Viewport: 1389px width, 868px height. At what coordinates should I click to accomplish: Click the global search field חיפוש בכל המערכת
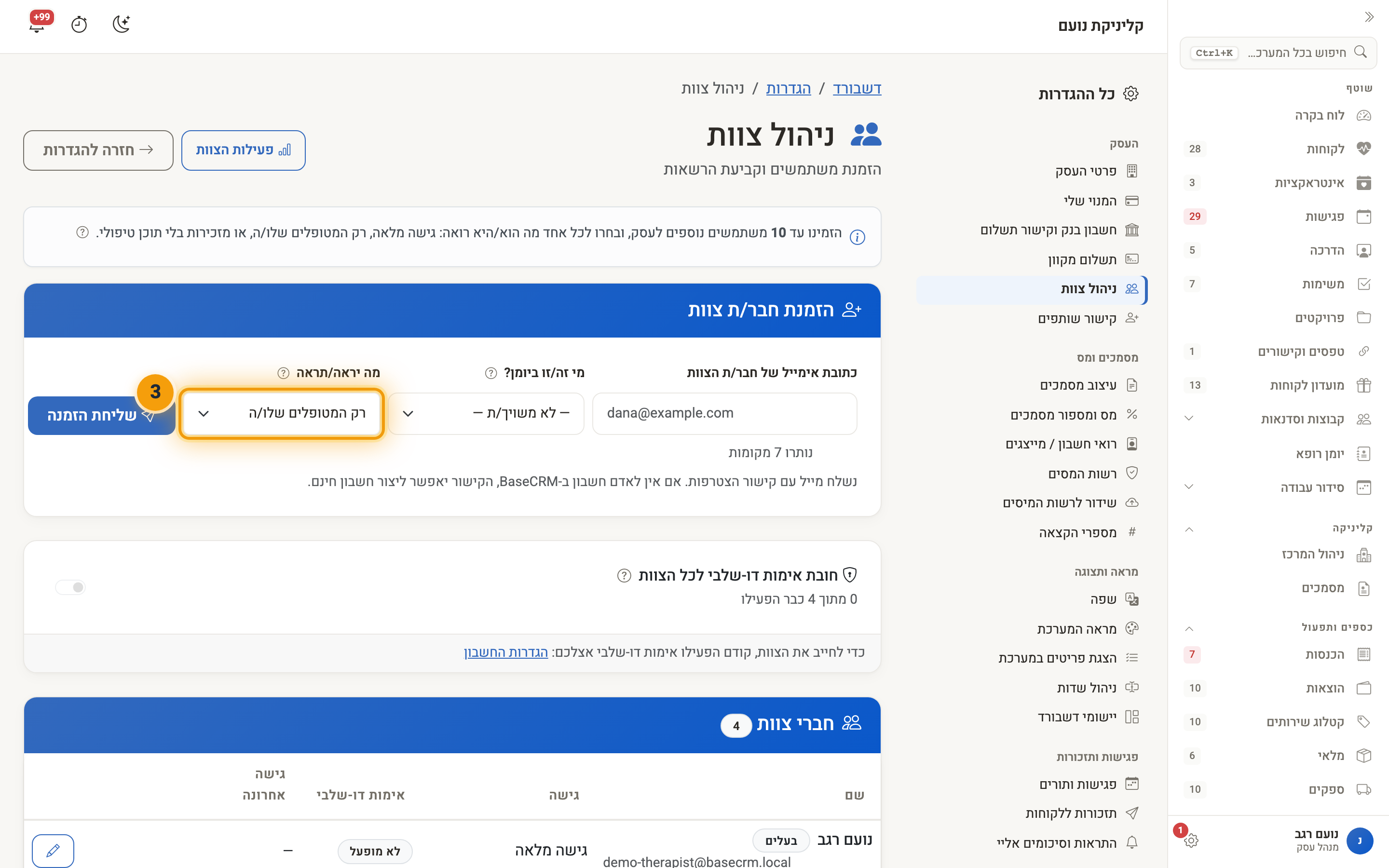1278,53
